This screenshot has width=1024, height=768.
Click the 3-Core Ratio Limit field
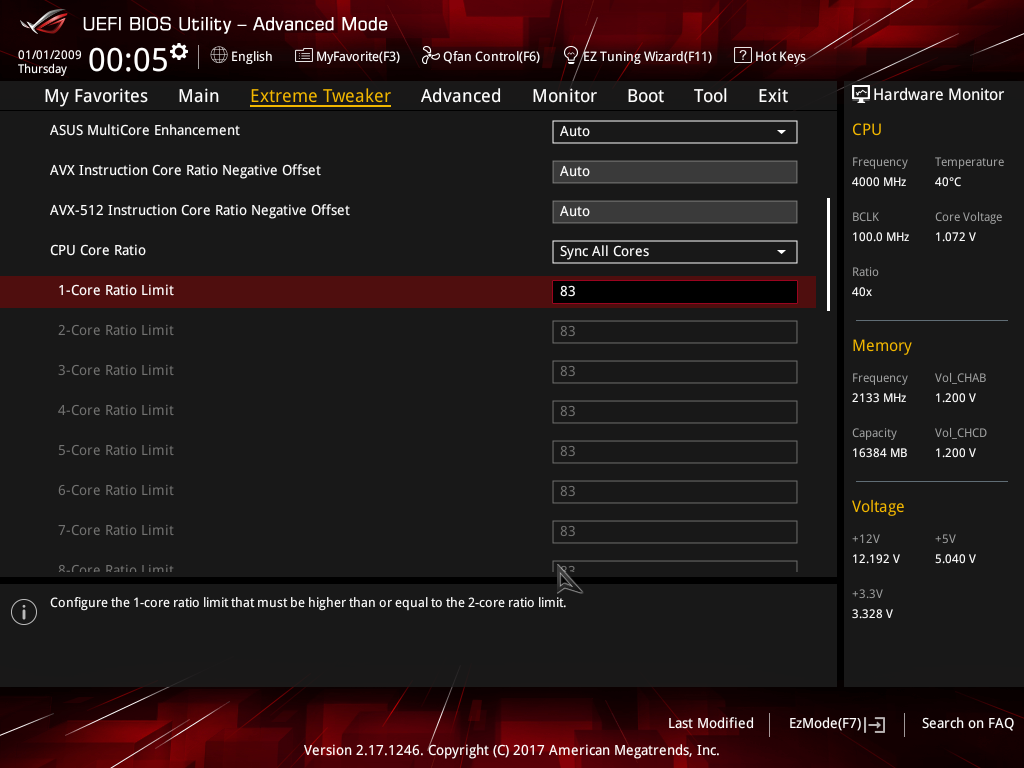675,372
